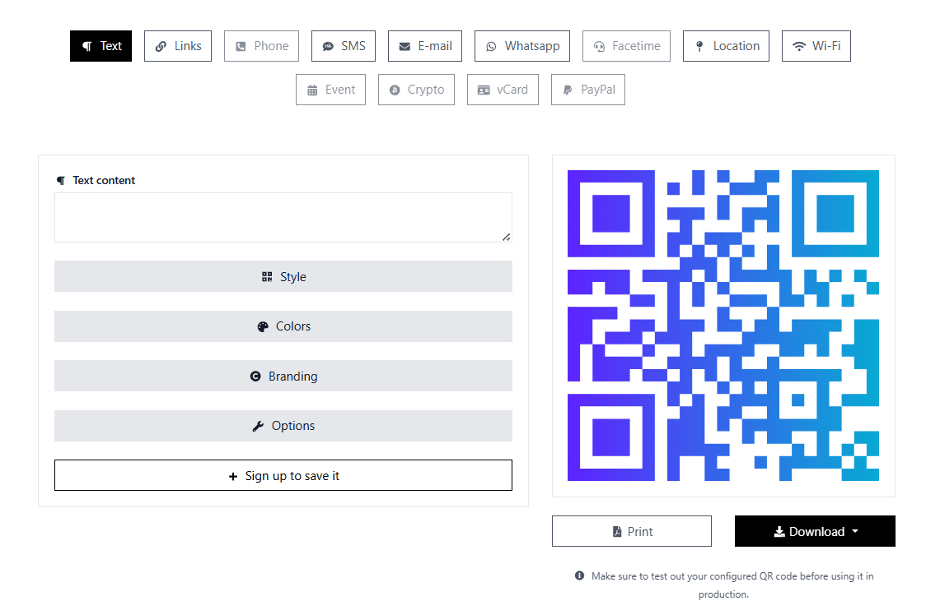Open the PayPal QR type tab
Image resolution: width=941 pixels, height=610 pixels.
point(588,89)
